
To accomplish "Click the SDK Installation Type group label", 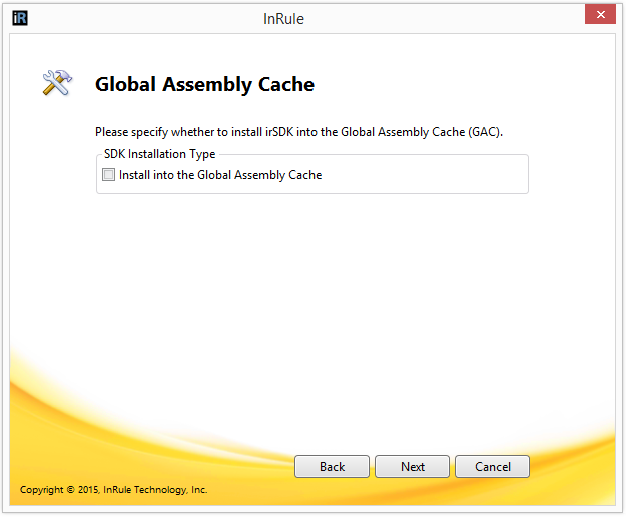I will [x=159, y=154].
